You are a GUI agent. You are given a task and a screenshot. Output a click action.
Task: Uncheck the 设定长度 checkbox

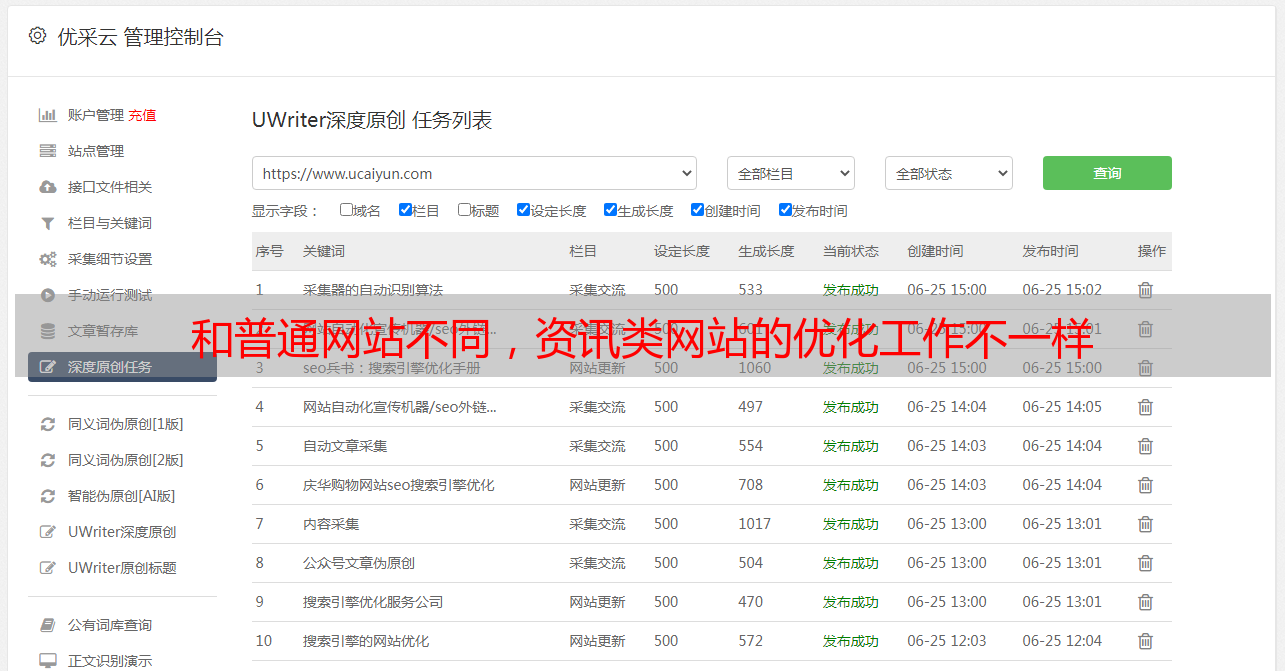[523, 210]
